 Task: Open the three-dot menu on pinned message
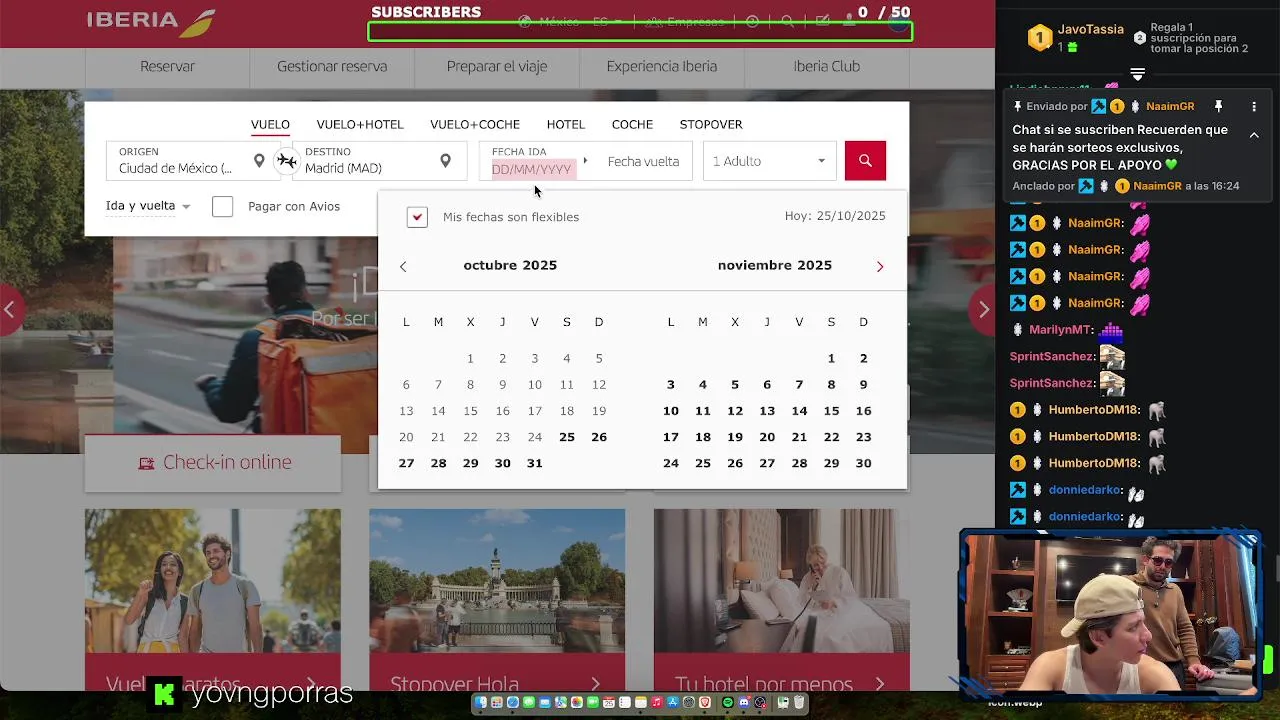[1254, 106]
